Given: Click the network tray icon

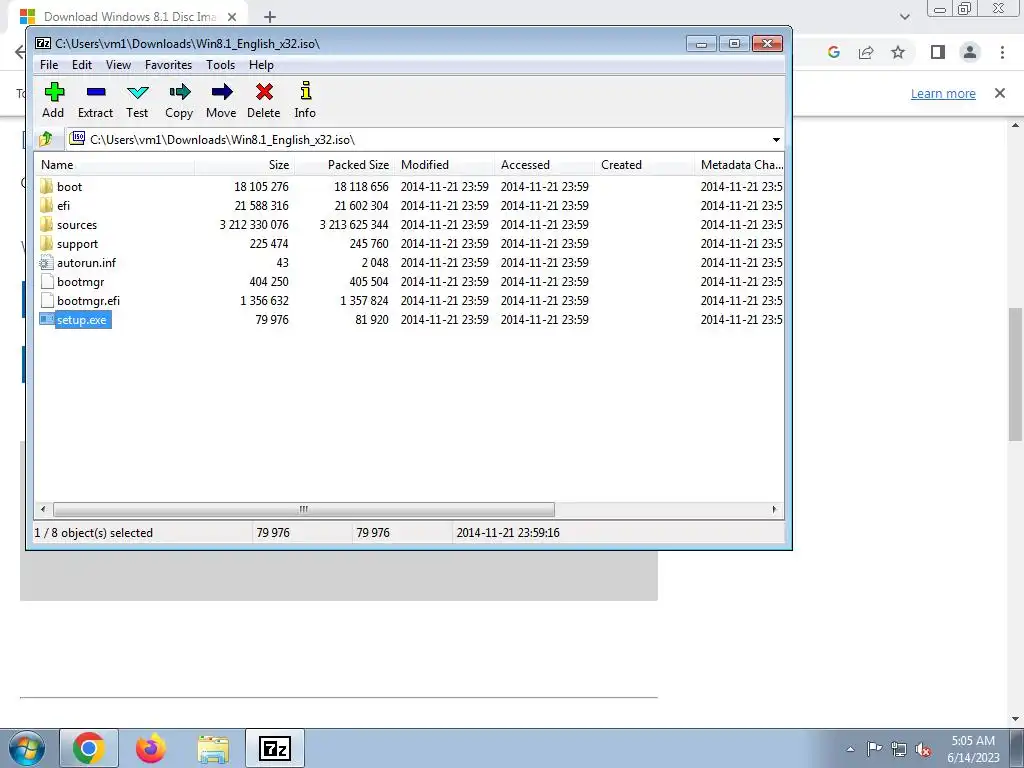Looking at the screenshot, I should pos(899,749).
